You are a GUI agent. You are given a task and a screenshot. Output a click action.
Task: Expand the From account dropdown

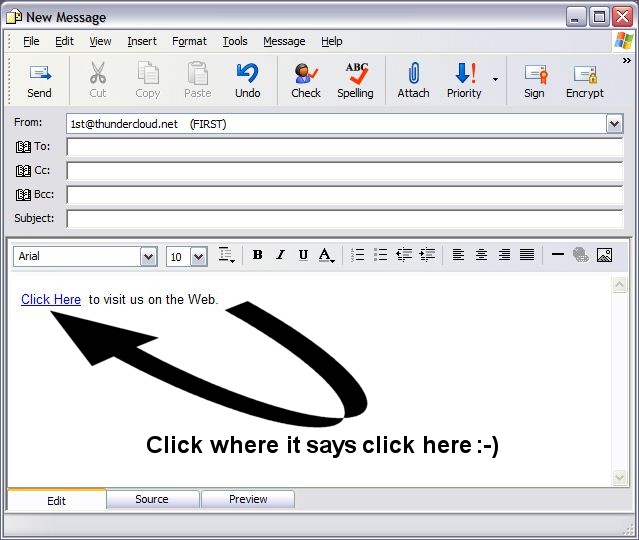pos(615,124)
